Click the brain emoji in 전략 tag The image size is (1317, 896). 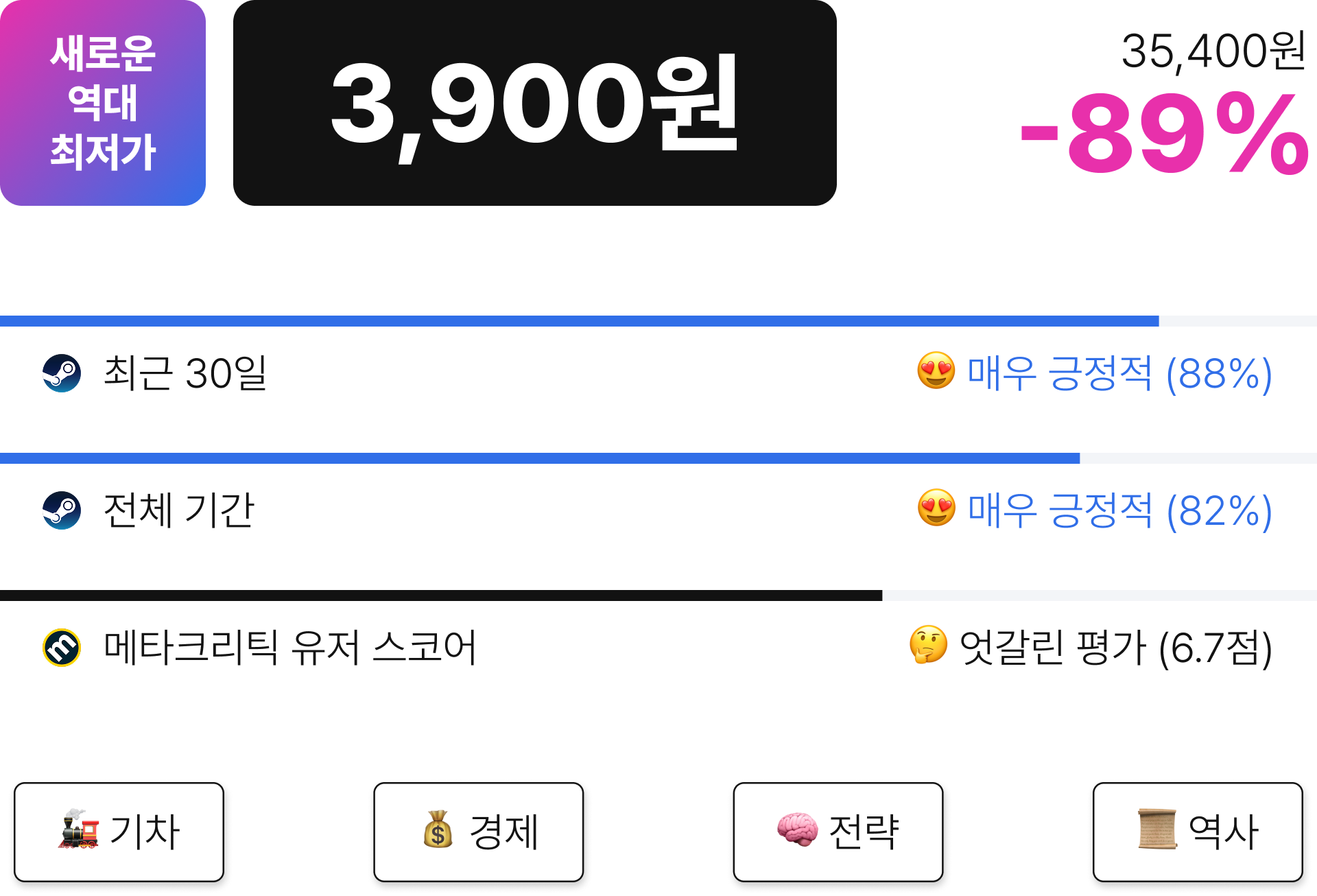(797, 829)
